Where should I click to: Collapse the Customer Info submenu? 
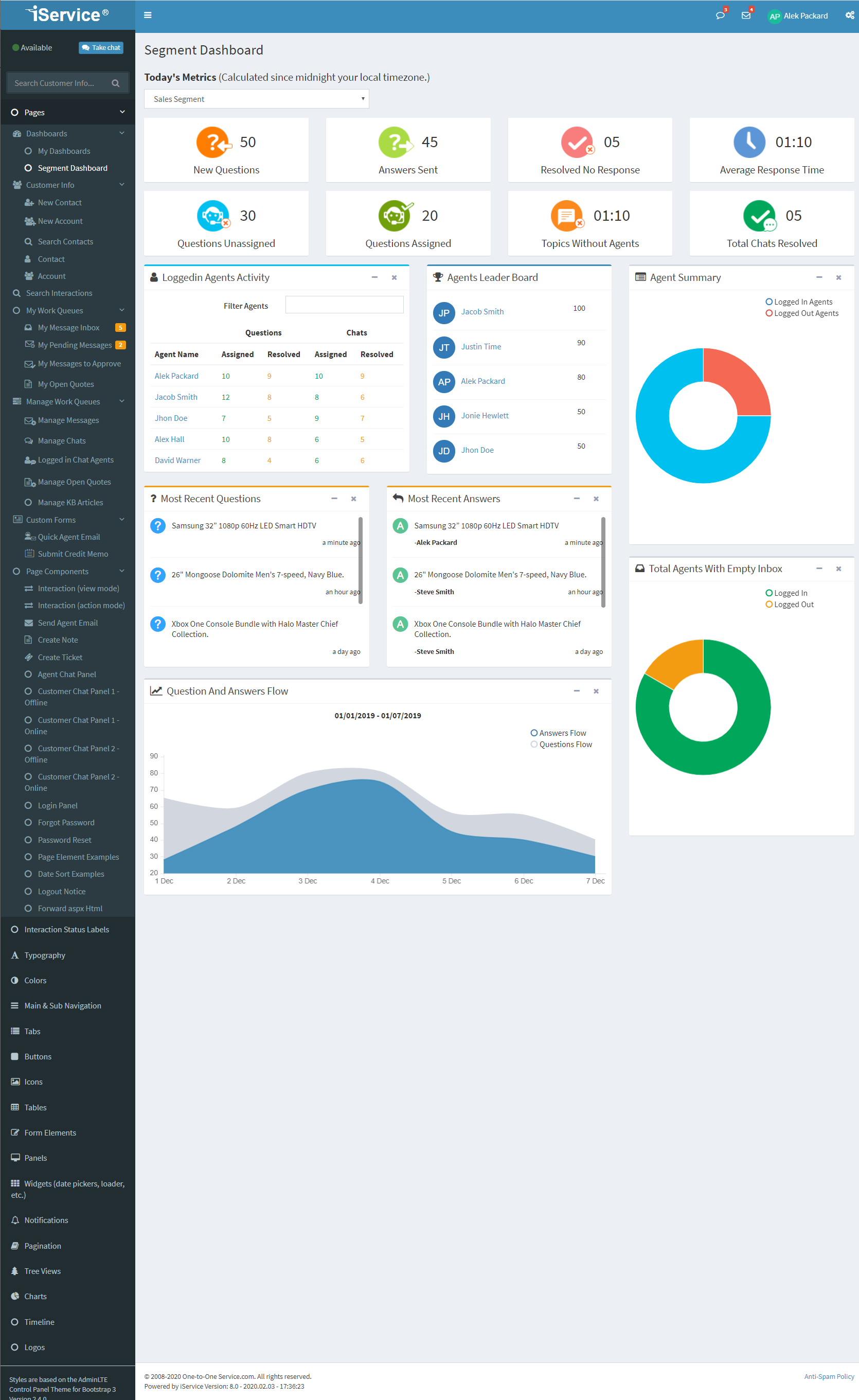pyautogui.click(x=67, y=185)
